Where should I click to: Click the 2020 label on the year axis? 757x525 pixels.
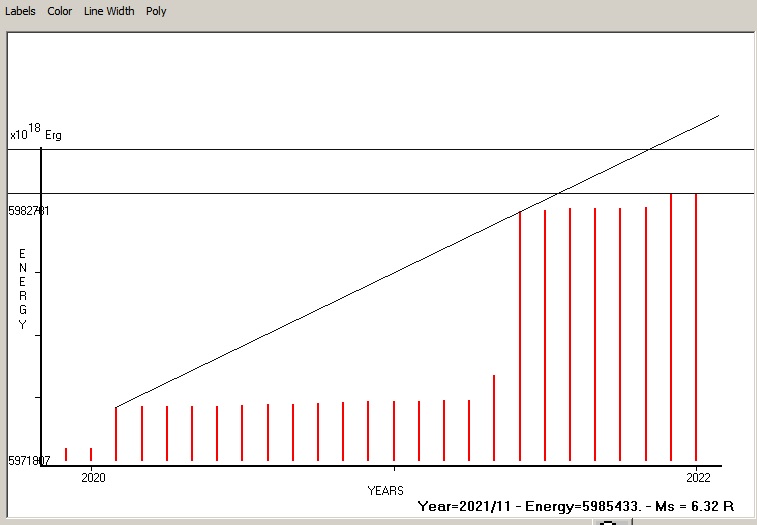point(92,476)
